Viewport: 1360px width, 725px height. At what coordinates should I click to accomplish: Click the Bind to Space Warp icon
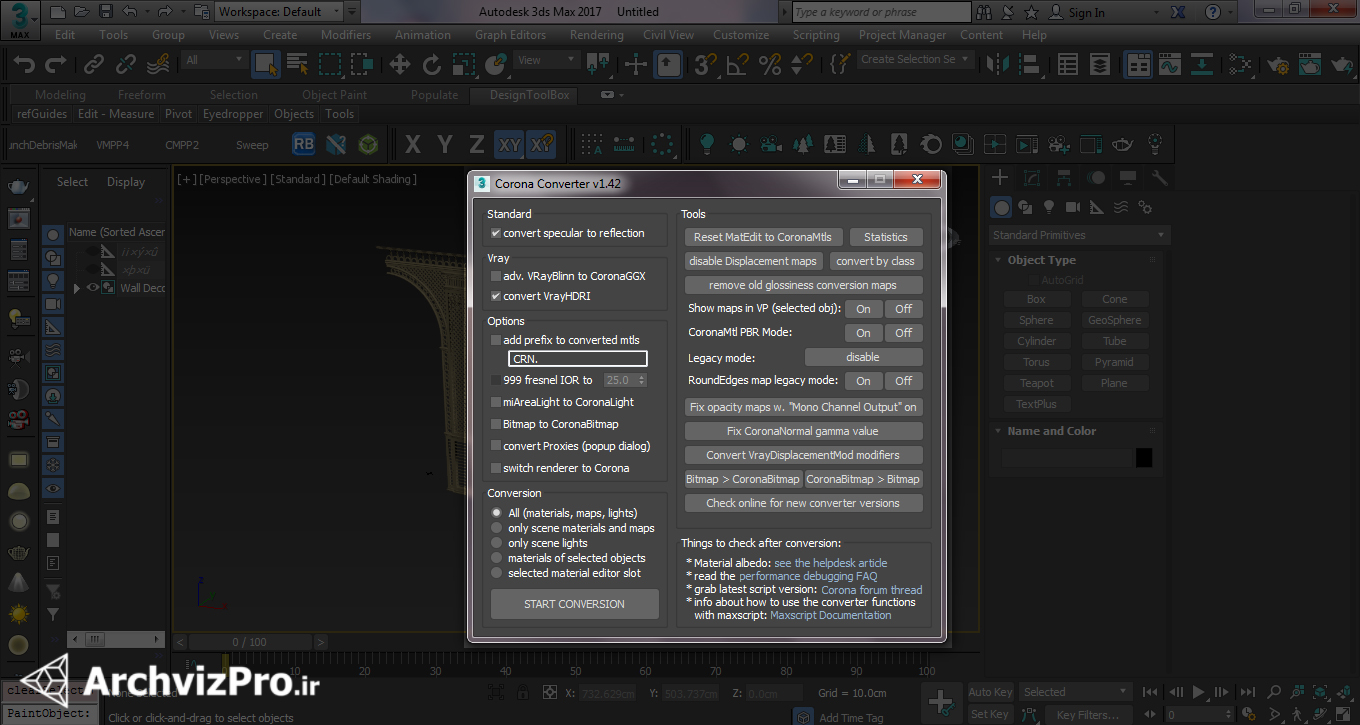[x=158, y=64]
